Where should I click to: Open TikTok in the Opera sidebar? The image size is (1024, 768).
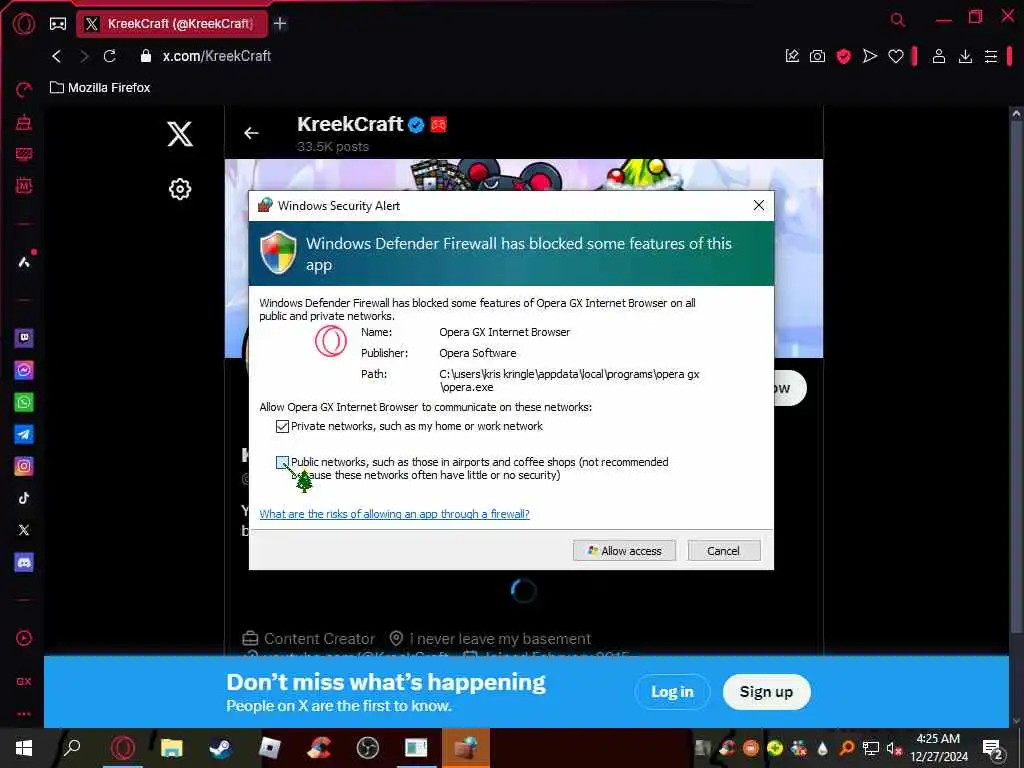point(24,498)
